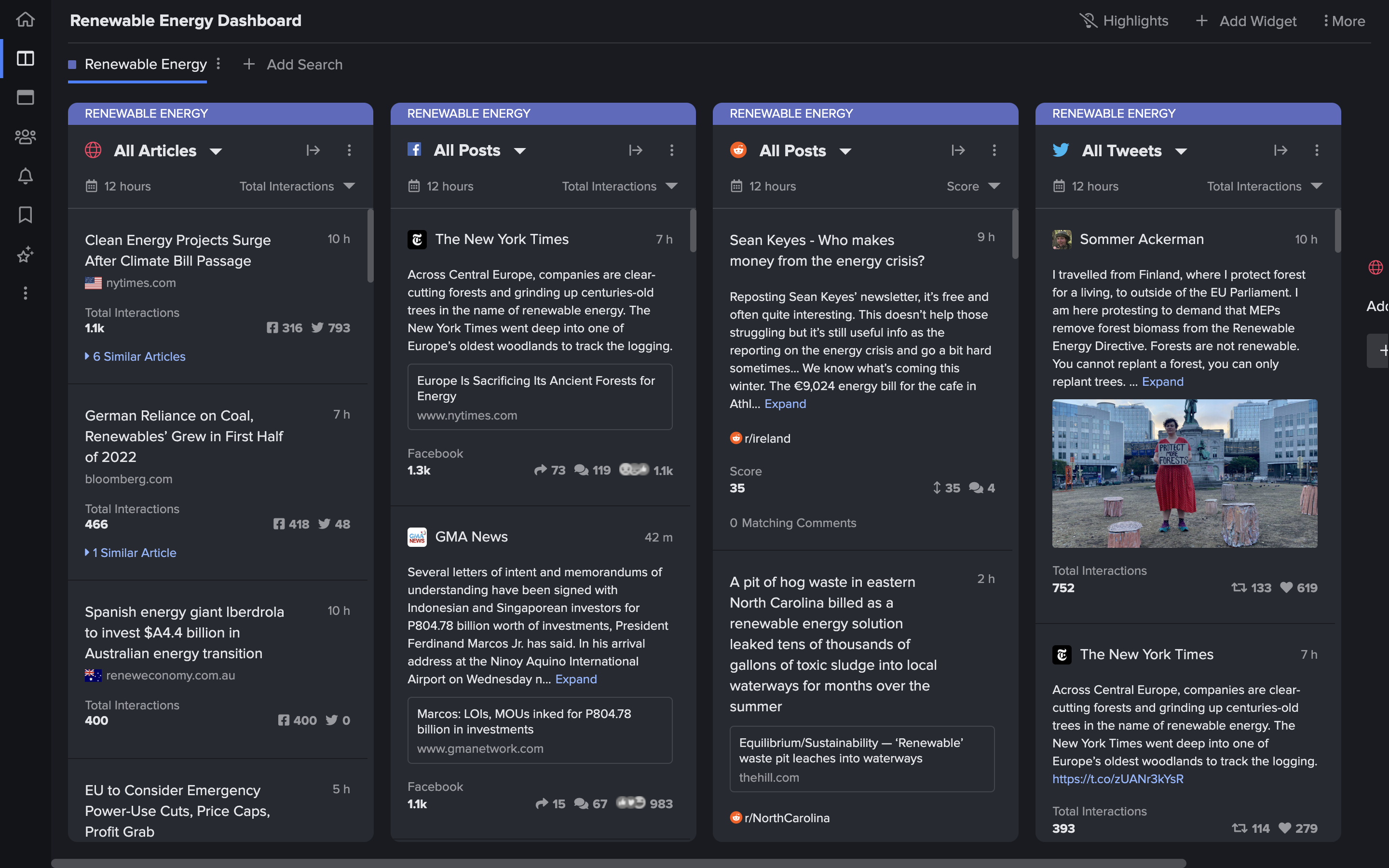Click the horizontal dashboard scrollbar
The width and height of the screenshot is (1389, 868).
(619, 863)
